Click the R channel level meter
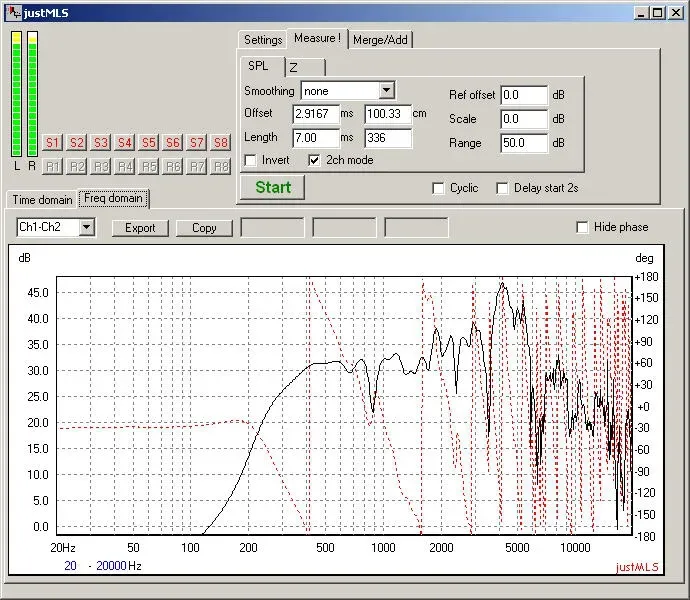This screenshot has height=600, width=690. (33, 94)
